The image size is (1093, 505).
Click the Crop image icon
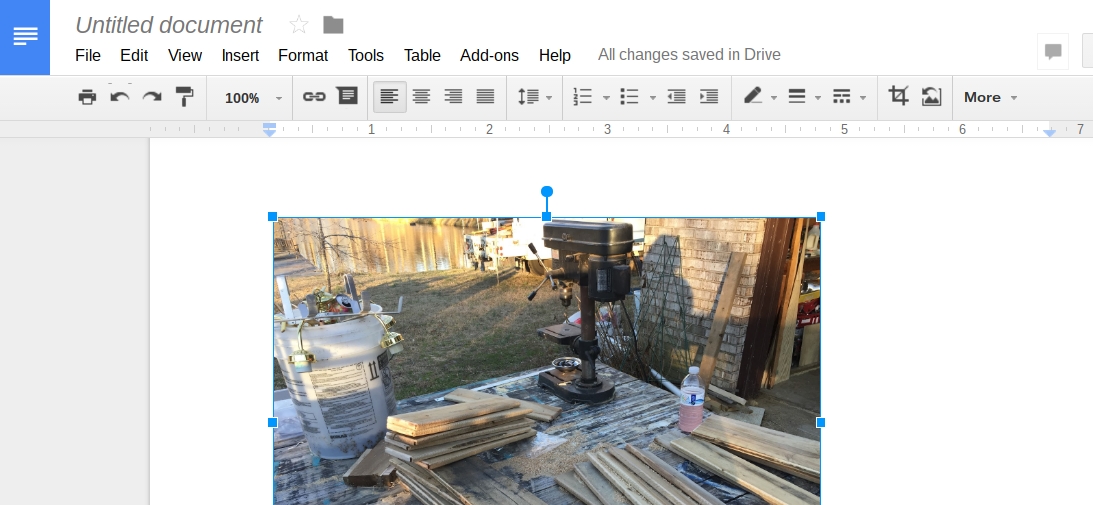[899, 96]
